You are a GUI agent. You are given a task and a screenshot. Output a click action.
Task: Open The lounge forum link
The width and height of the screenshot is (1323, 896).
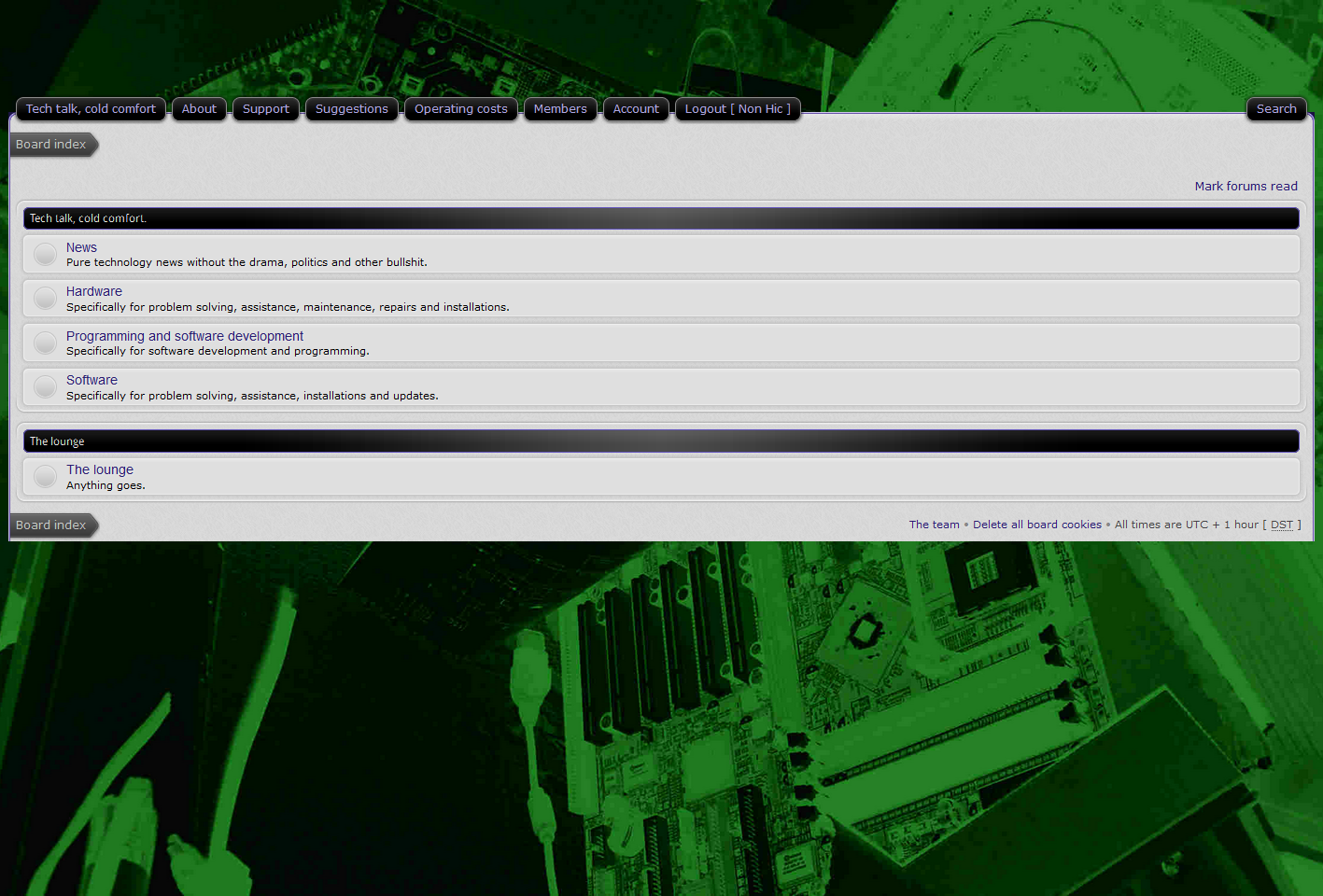click(100, 469)
